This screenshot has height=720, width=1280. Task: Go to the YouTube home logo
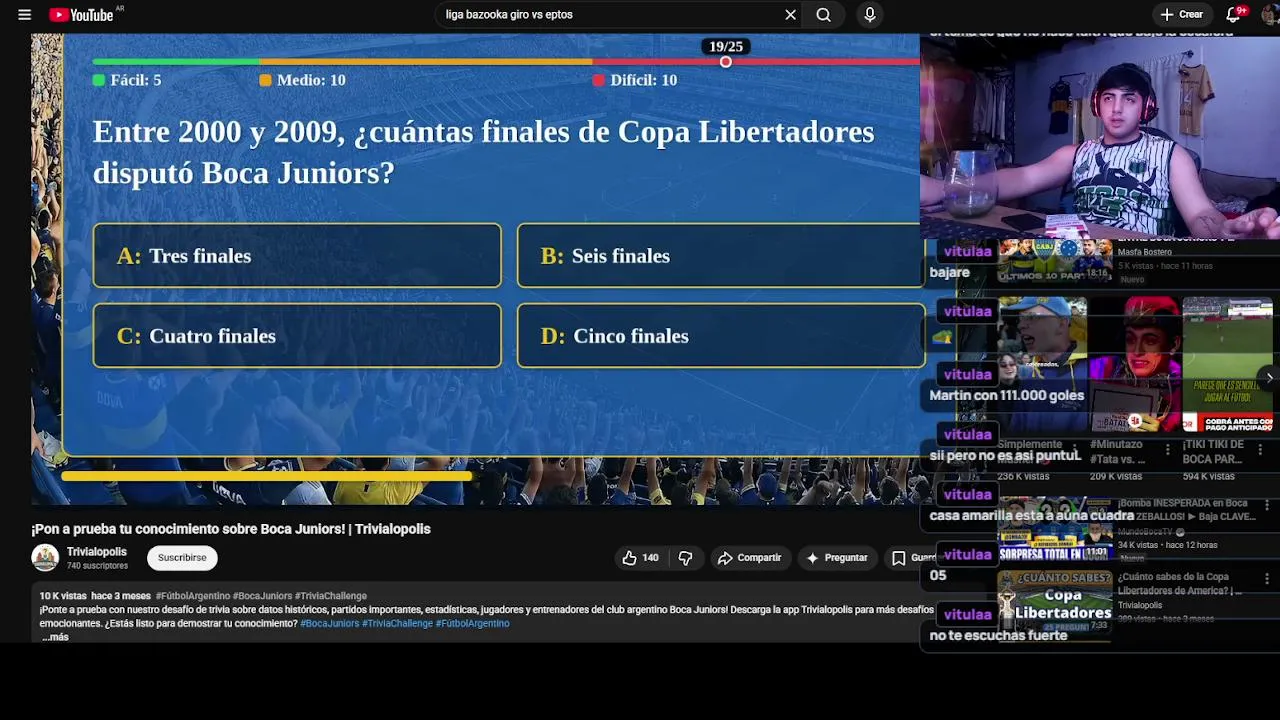82,15
